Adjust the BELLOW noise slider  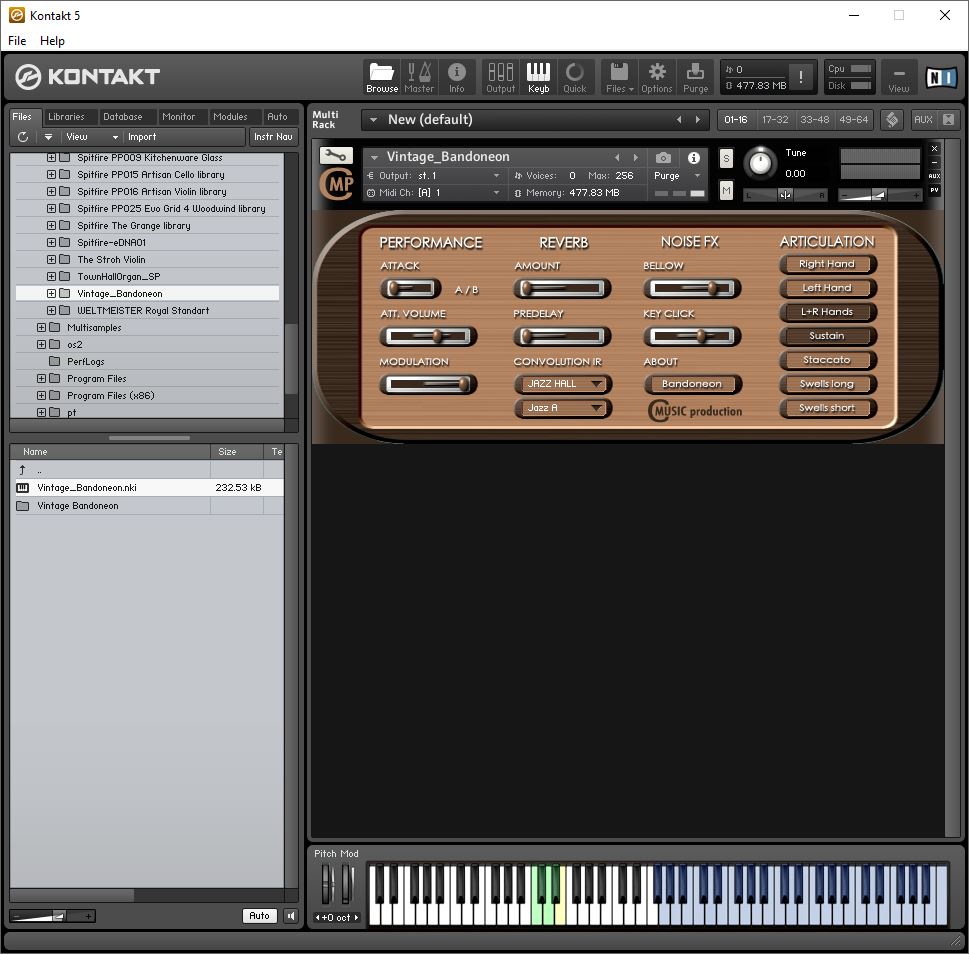click(x=692, y=288)
